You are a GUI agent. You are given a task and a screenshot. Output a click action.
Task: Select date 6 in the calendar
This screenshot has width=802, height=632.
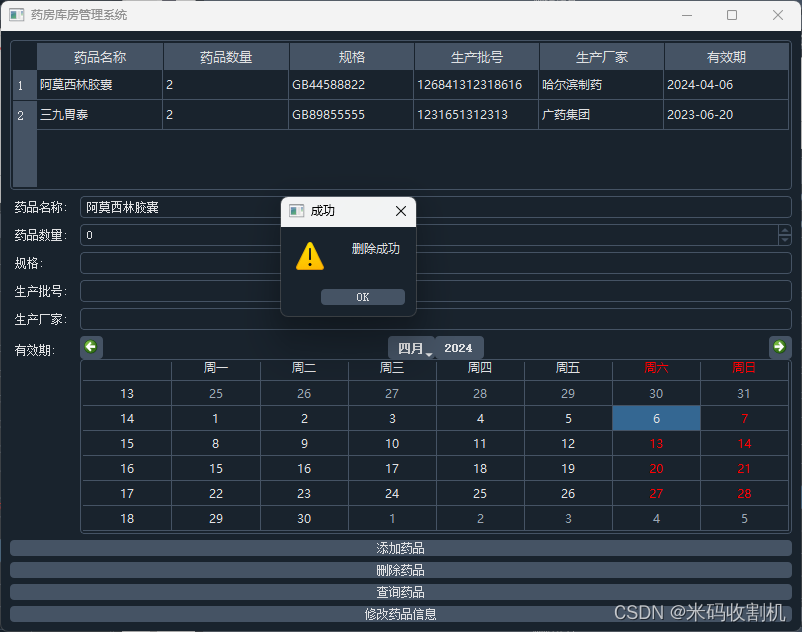click(656, 418)
